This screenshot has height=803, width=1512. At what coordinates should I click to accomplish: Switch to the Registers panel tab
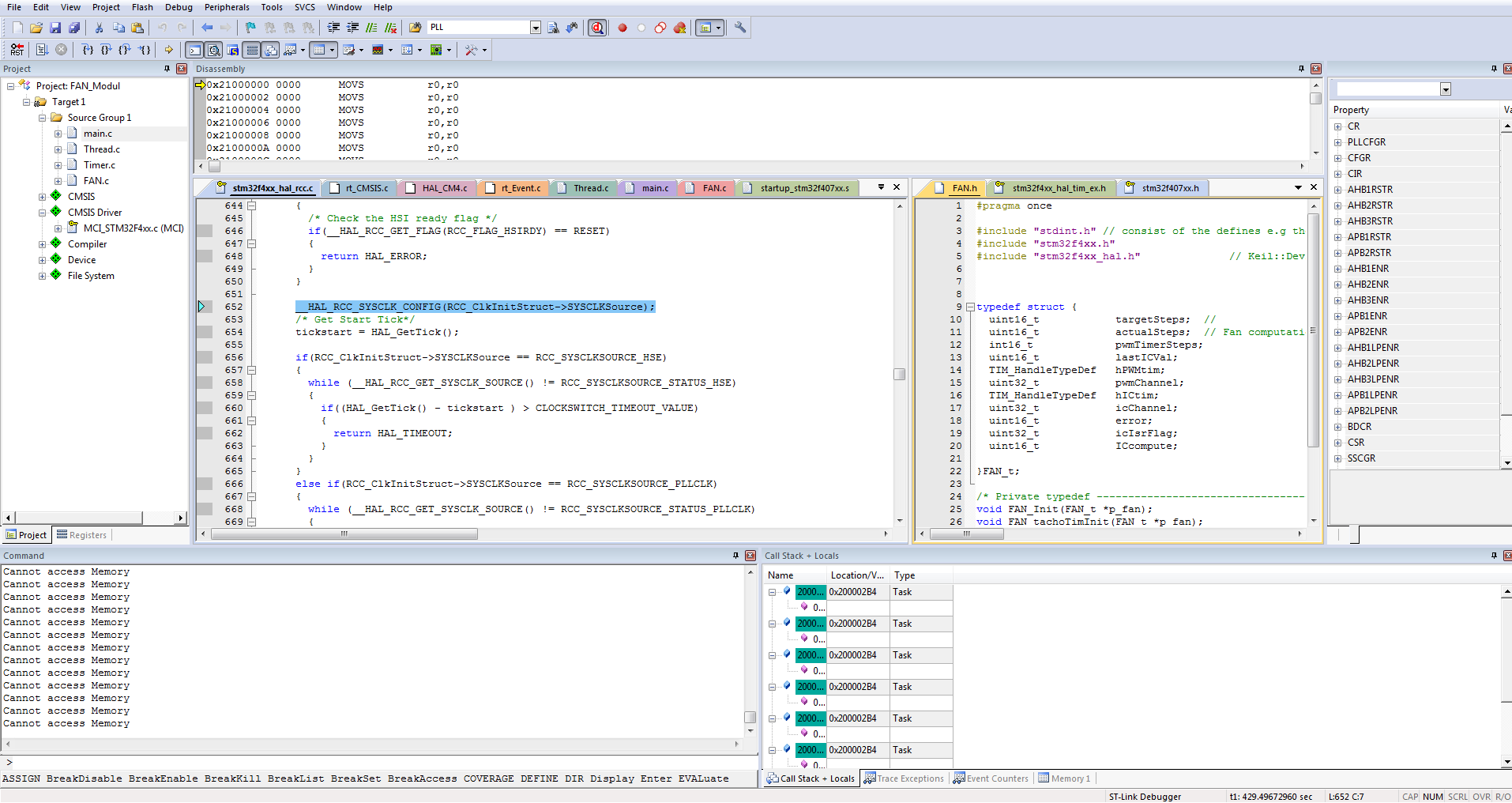(x=82, y=535)
